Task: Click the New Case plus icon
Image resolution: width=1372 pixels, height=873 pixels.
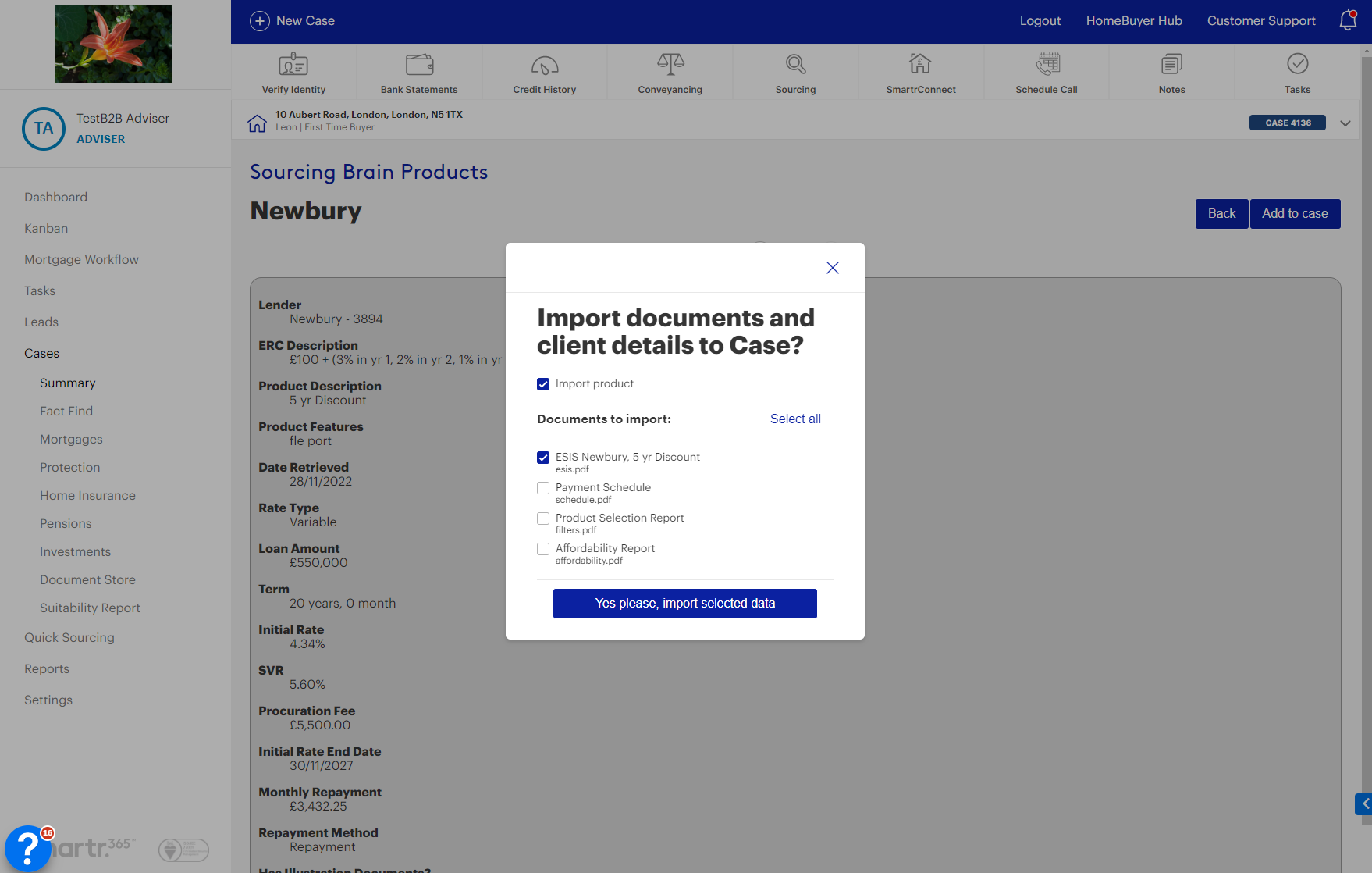Action: click(260, 21)
